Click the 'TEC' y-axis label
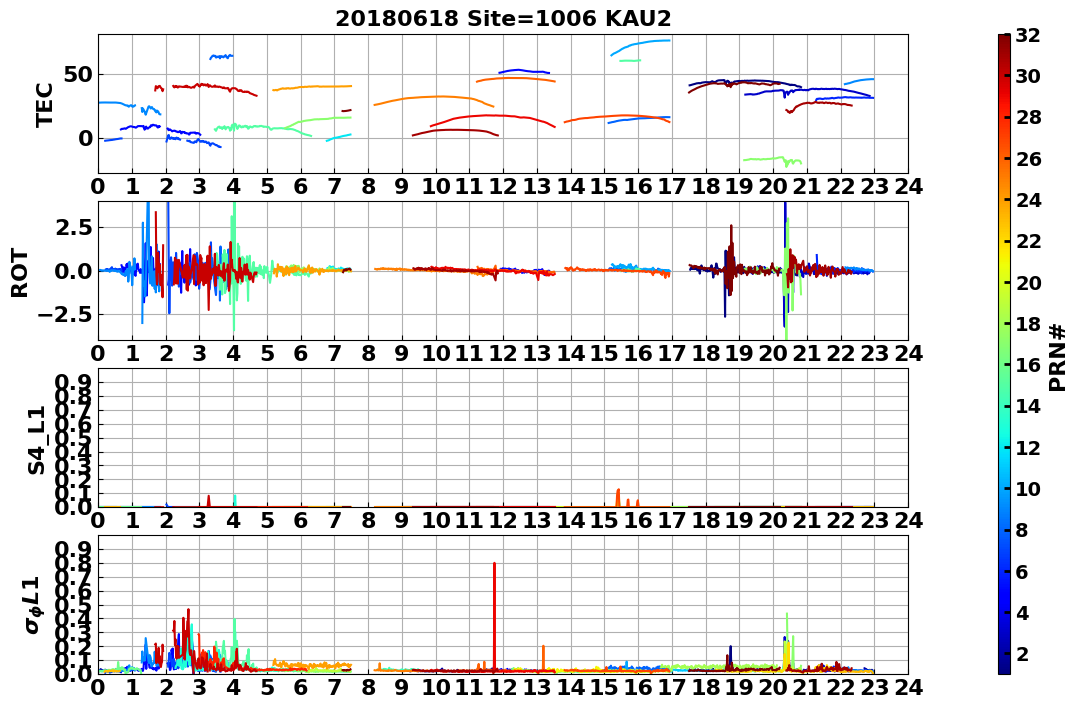1077x709 pixels. coord(44,104)
